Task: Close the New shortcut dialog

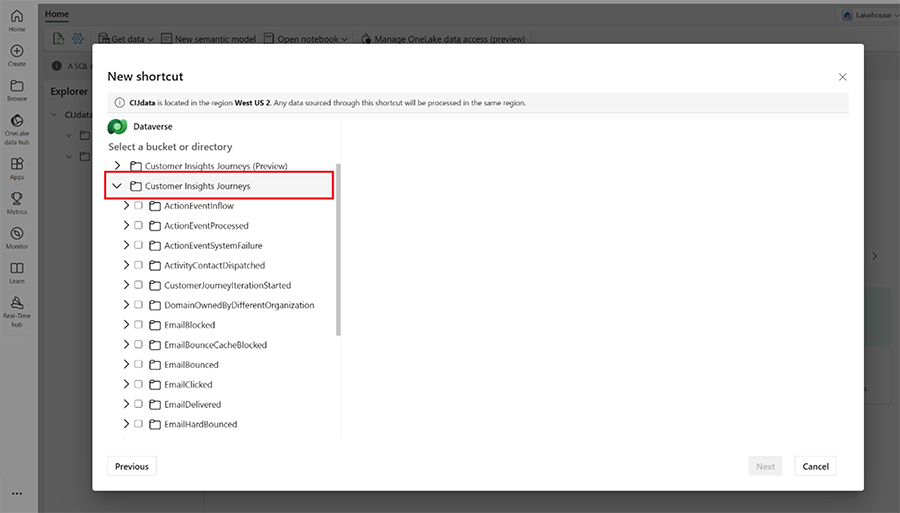Action: coord(842,77)
